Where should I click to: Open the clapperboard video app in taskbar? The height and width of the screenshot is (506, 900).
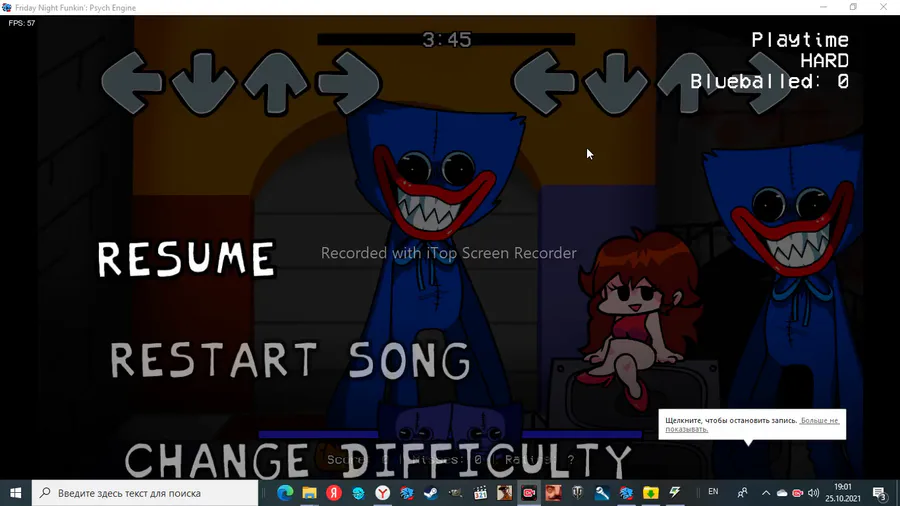480,493
